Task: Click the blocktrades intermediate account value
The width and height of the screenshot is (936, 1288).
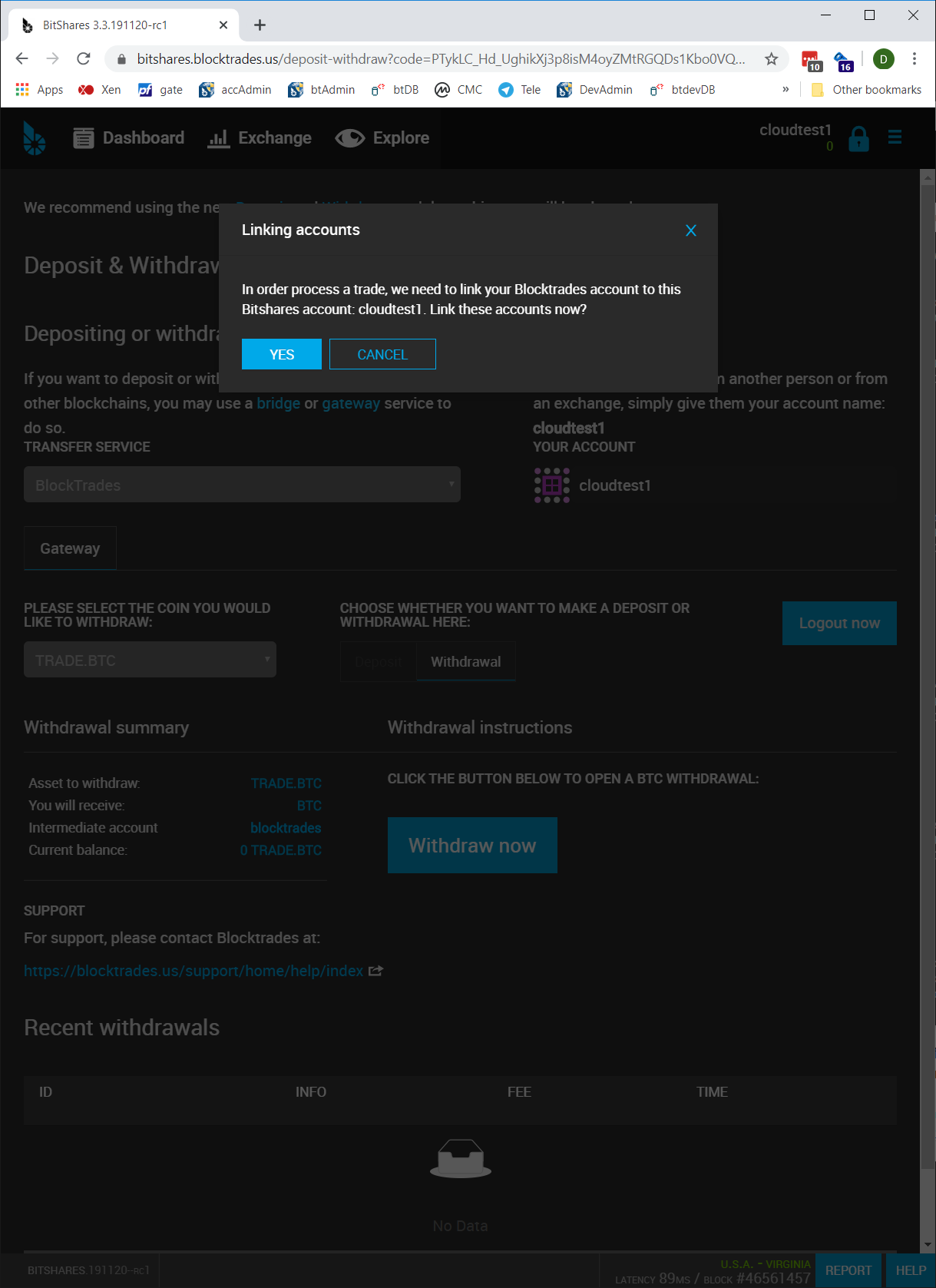Action: coord(286,828)
